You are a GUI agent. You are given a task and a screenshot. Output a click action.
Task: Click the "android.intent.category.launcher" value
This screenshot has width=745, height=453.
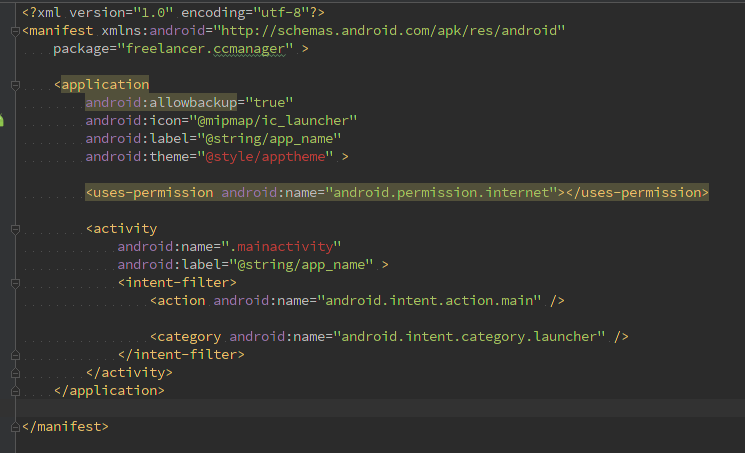tap(469, 337)
